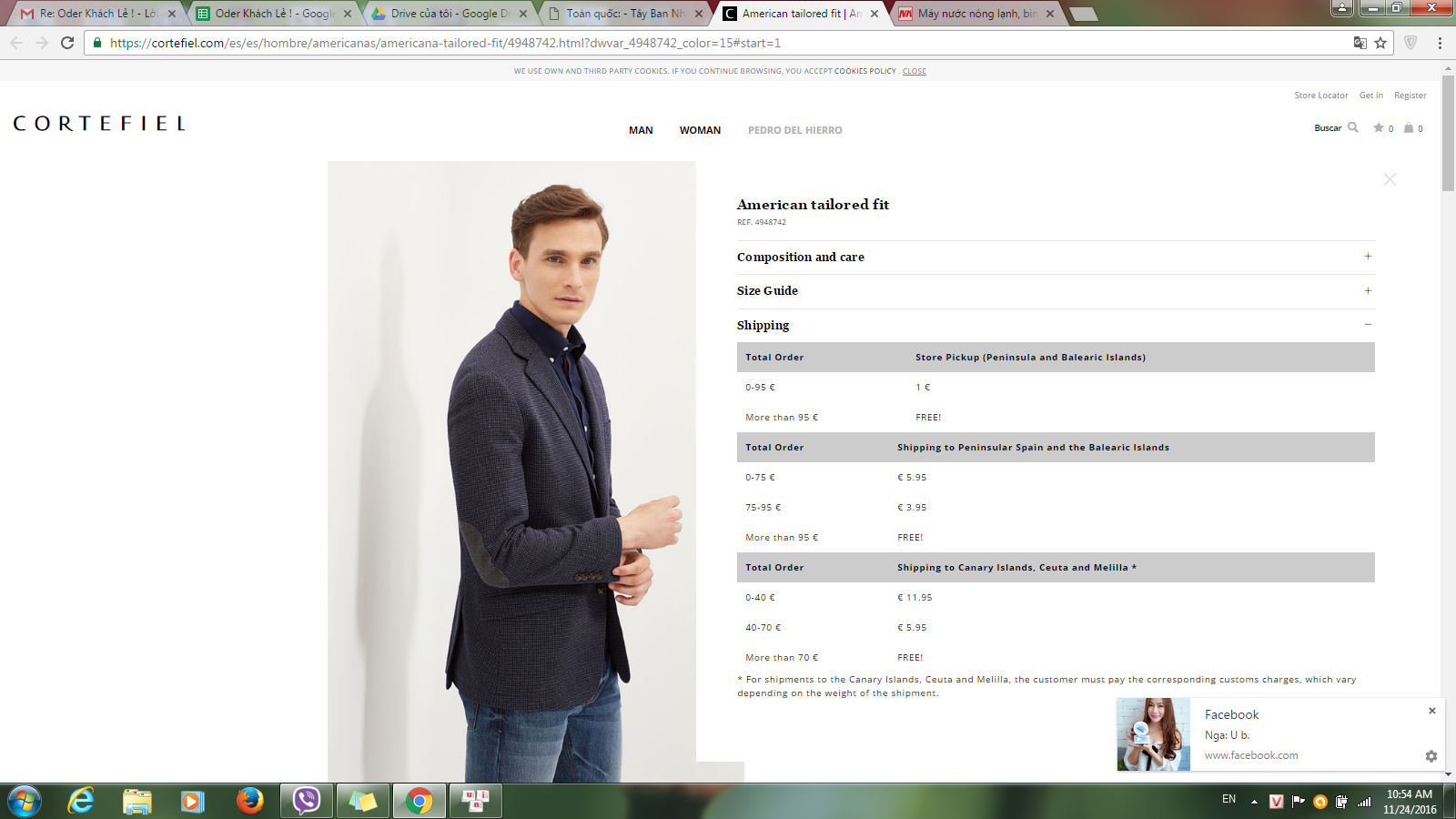Click the CLOSE link in cookie banner

click(x=914, y=71)
